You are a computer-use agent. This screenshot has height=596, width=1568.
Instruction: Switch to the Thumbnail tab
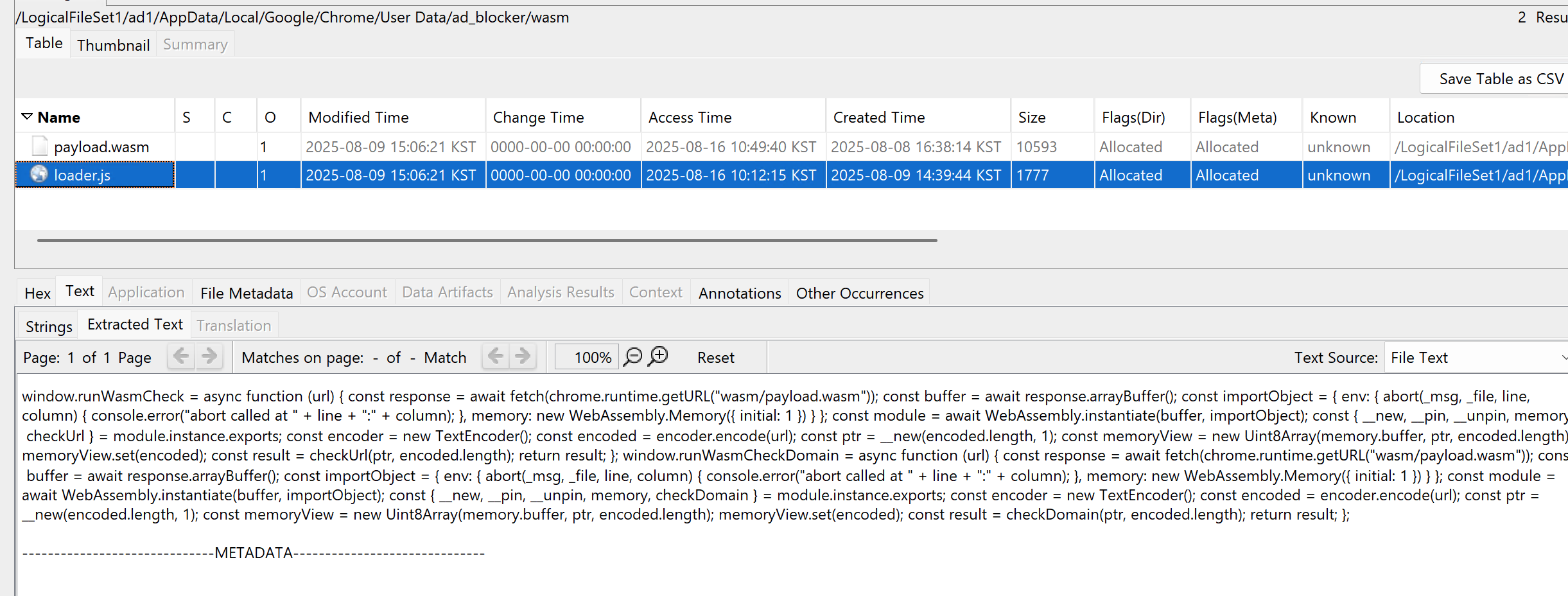pyautogui.click(x=113, y=45)
